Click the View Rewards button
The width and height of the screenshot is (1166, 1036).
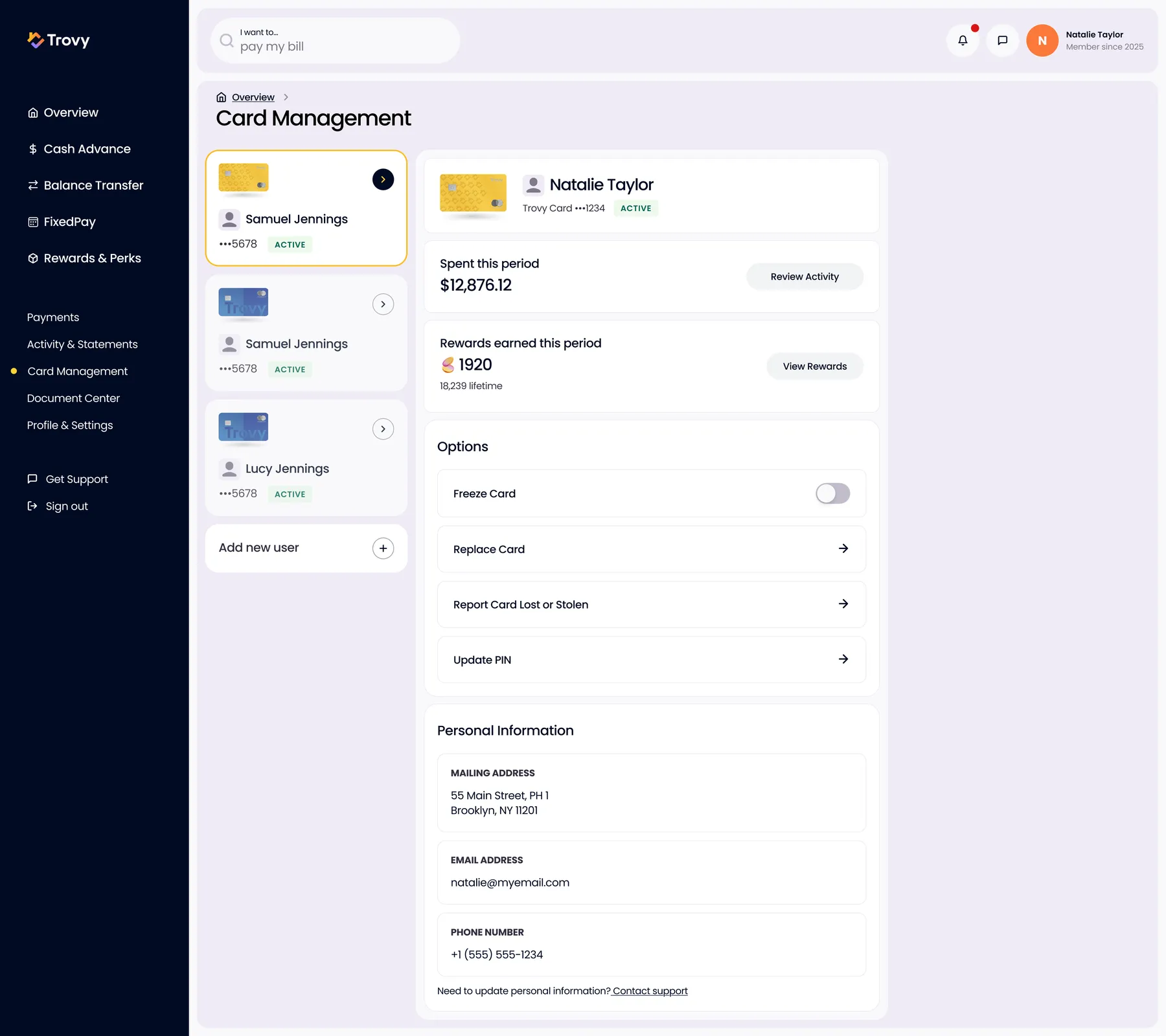[814, 366]
